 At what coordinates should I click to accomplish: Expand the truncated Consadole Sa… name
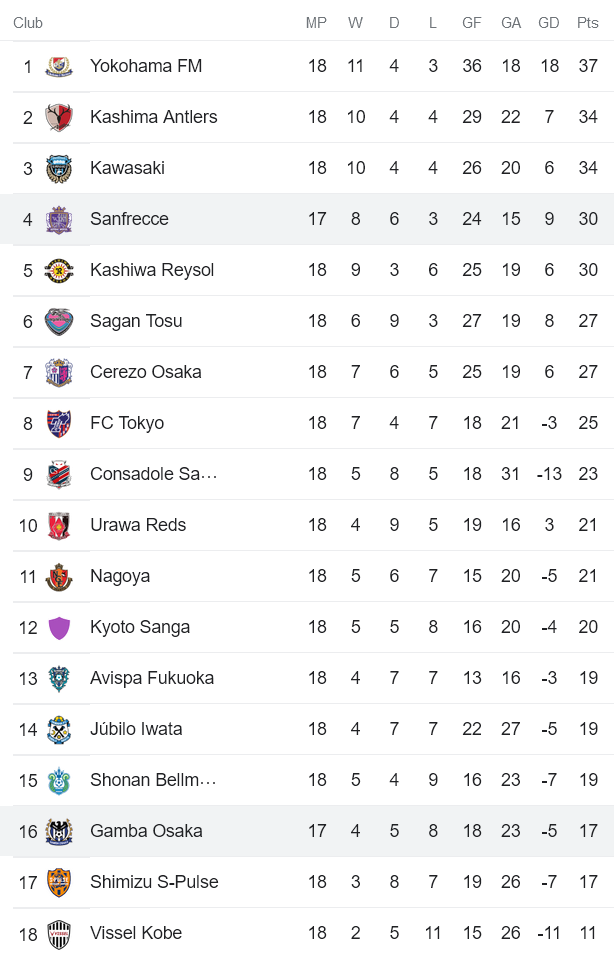pyautogui.click(x=152, y=473)
